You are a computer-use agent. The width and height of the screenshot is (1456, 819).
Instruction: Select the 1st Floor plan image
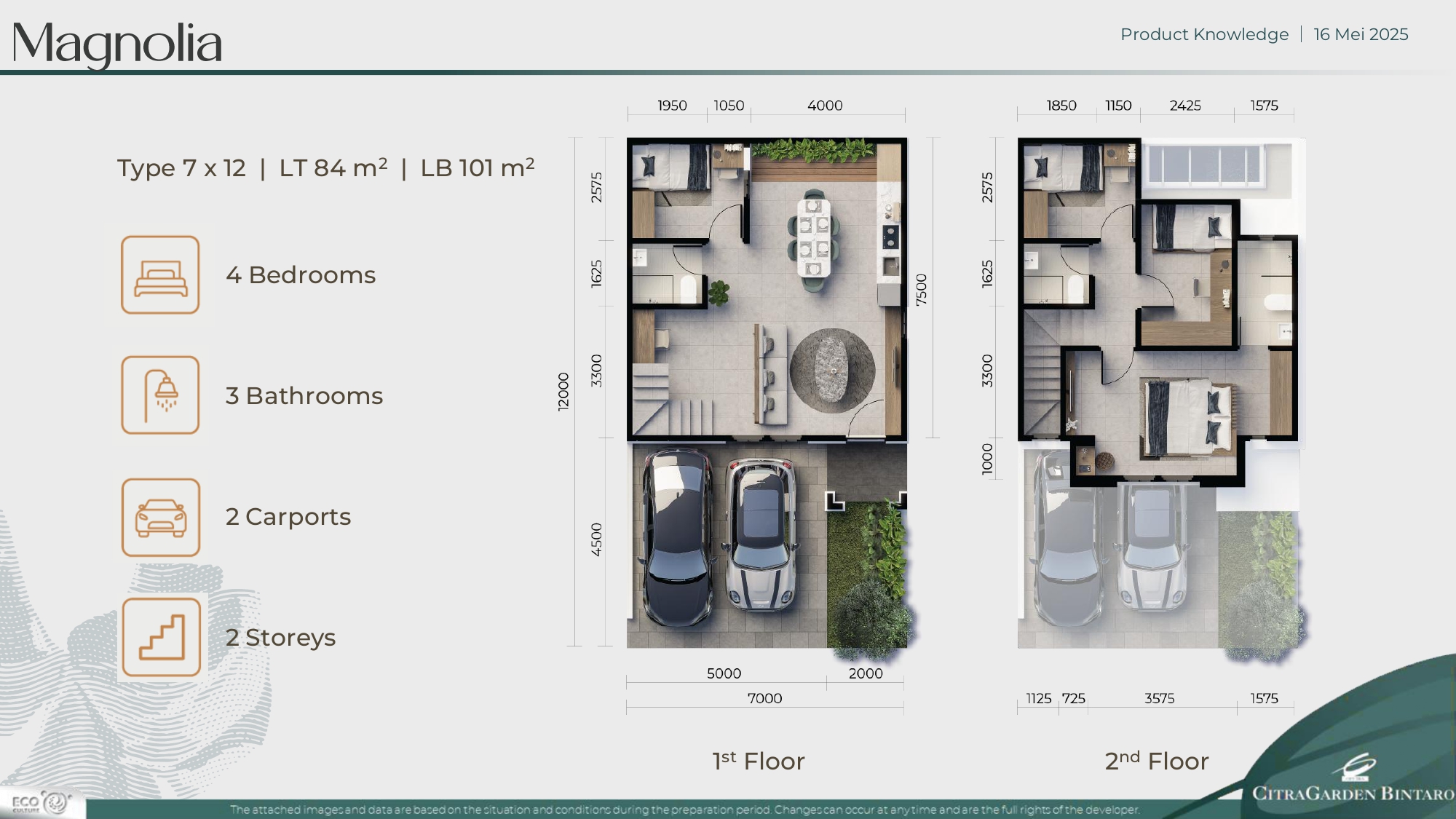point(767,392)
